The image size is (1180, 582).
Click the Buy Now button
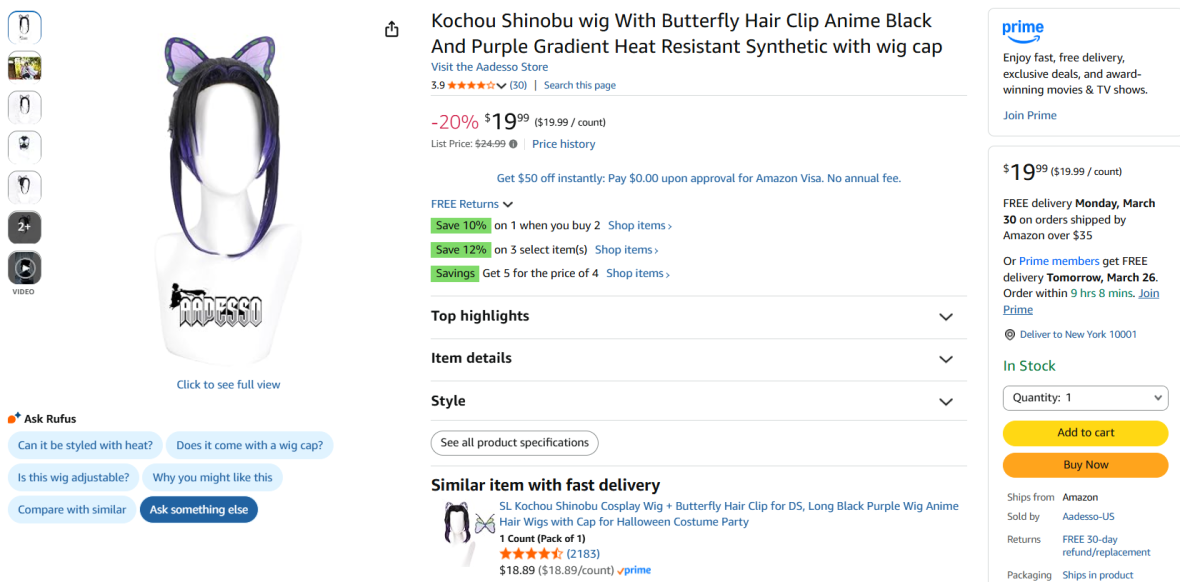click(1085, 465)
